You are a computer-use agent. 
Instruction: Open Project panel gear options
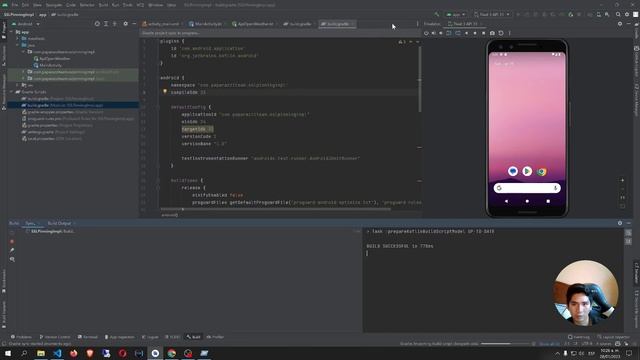coord(125,24)
